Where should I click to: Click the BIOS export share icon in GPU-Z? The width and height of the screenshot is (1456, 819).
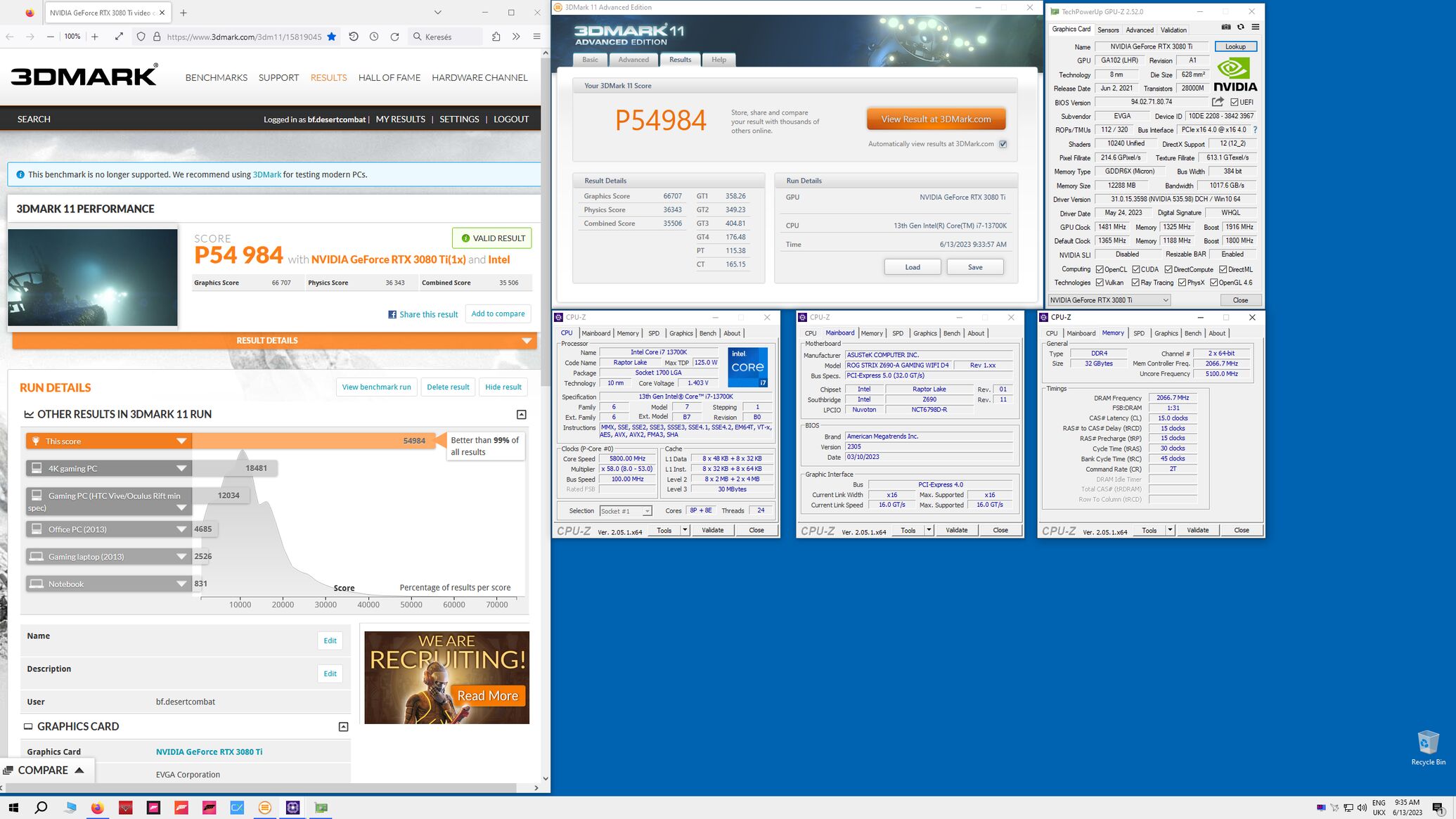(x=1218, y=102)
